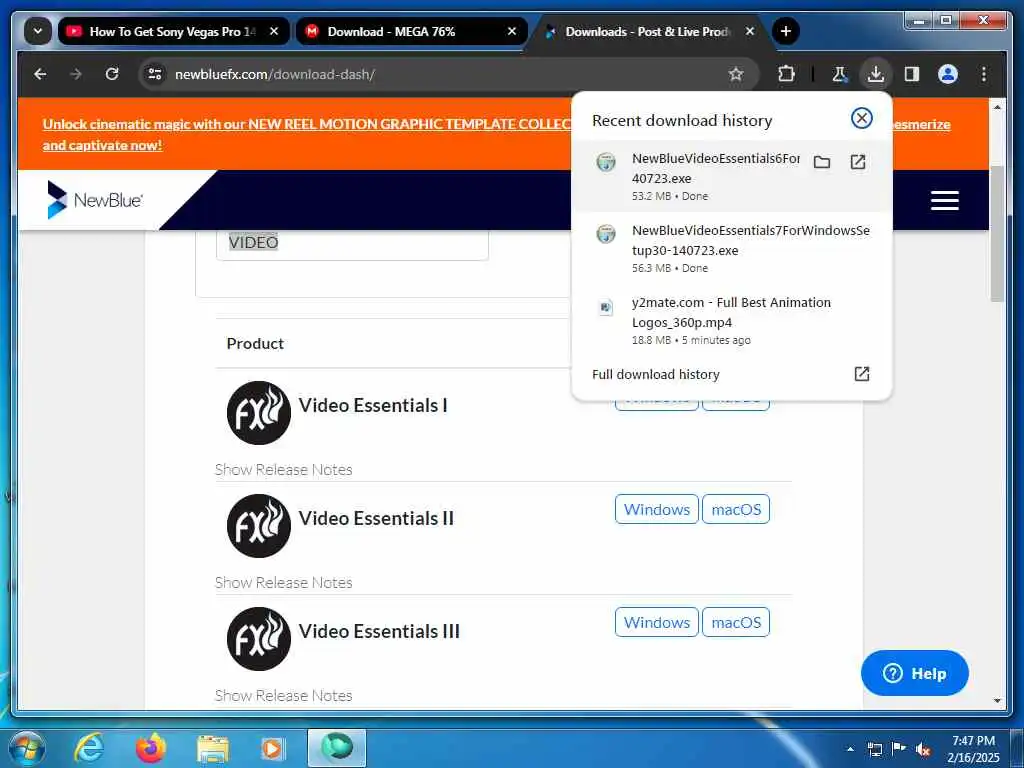Open the Chrome profile avatar
1024x768 pixels.
(948, 74)
